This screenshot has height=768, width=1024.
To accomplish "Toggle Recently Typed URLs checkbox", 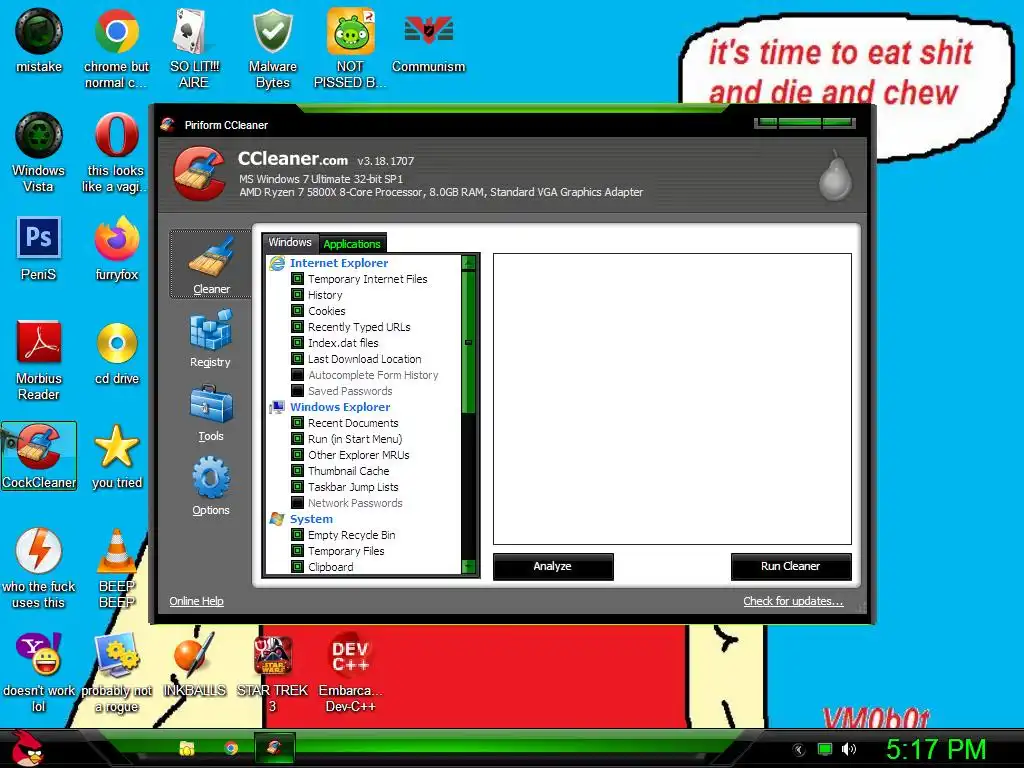I will pyautogui.click(x=297, y=327).
